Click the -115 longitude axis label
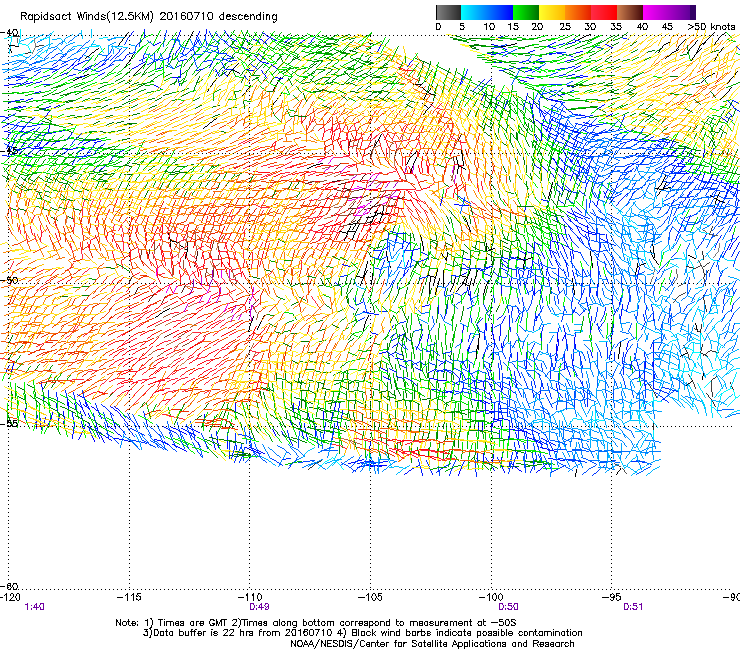 (x=129, y=597)
